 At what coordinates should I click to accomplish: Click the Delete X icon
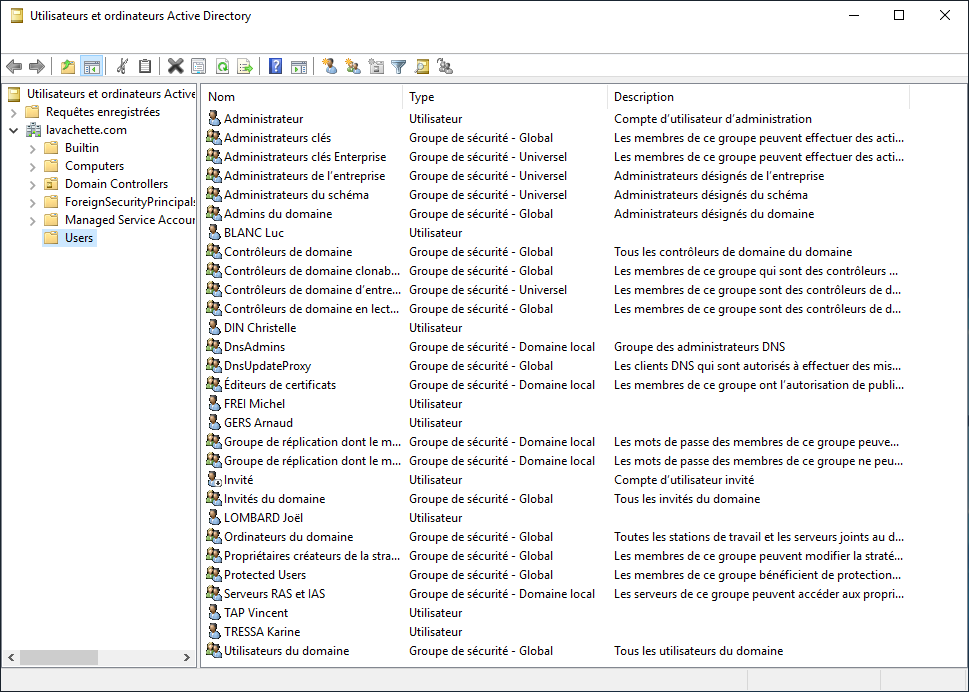click(x=176, y=66)
